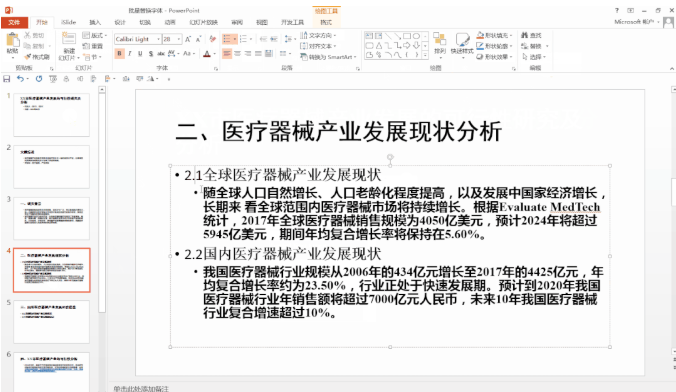Toggle text Shadow S button

click(x=150, y=53)
